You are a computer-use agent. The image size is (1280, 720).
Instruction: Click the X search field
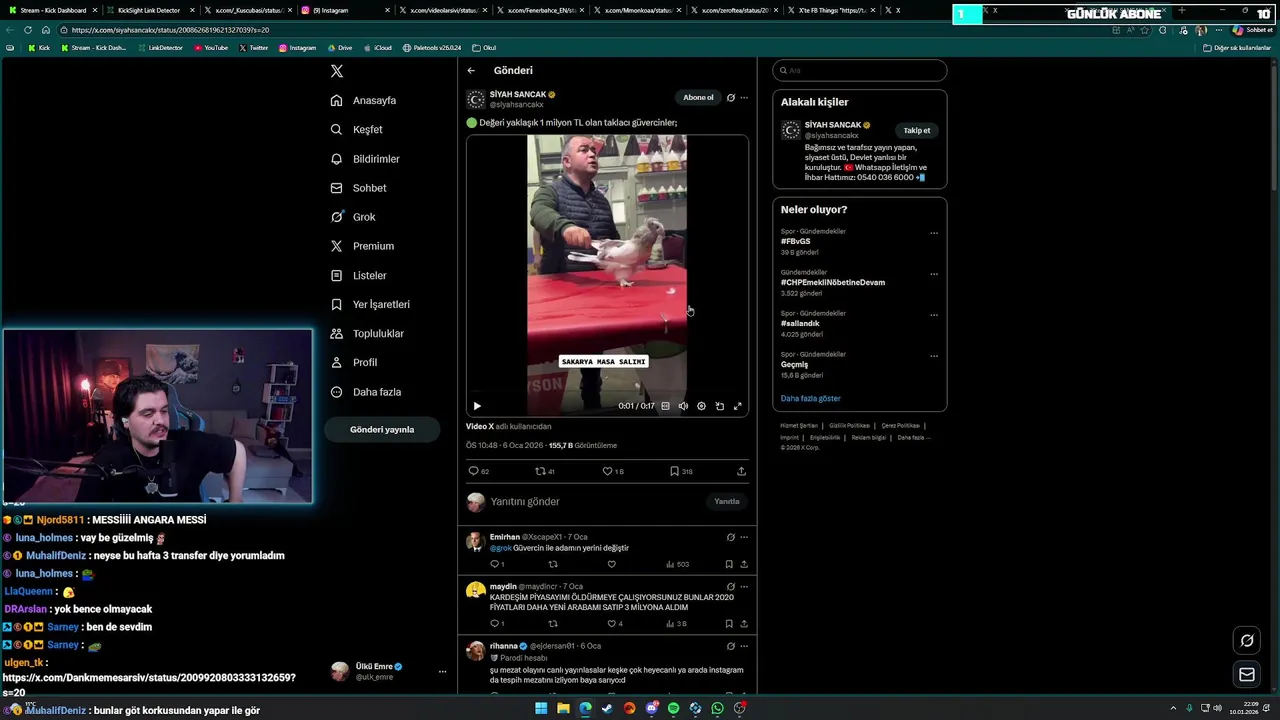860,71
